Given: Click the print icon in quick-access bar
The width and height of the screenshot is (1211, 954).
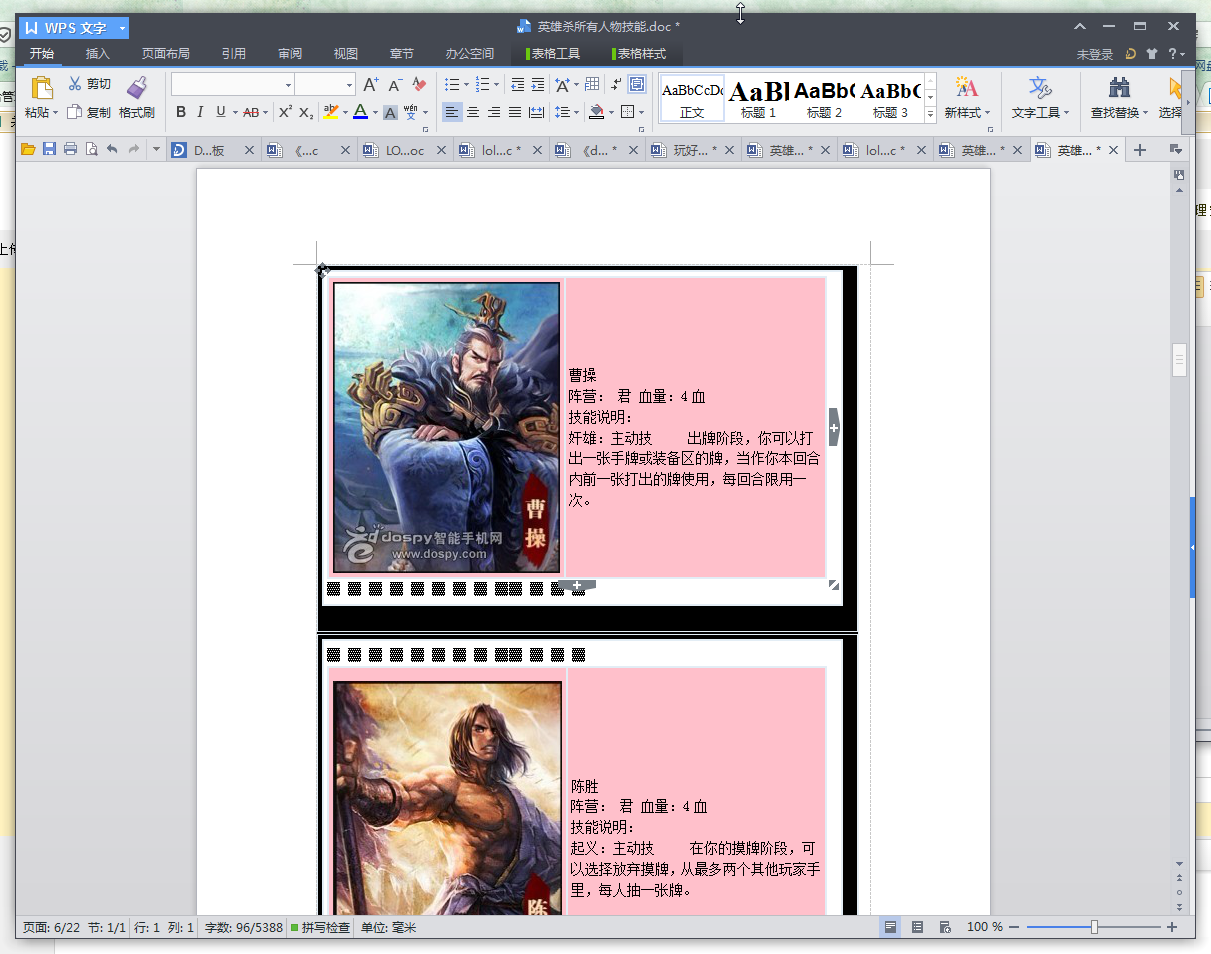Looking at the screenshot, I should click(x=70, y=150).
